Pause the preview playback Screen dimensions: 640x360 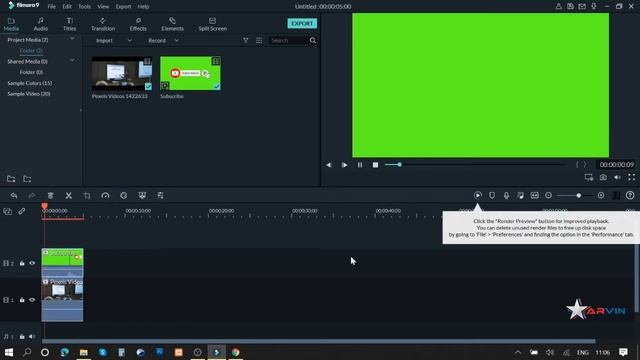[x=360, y=165]
